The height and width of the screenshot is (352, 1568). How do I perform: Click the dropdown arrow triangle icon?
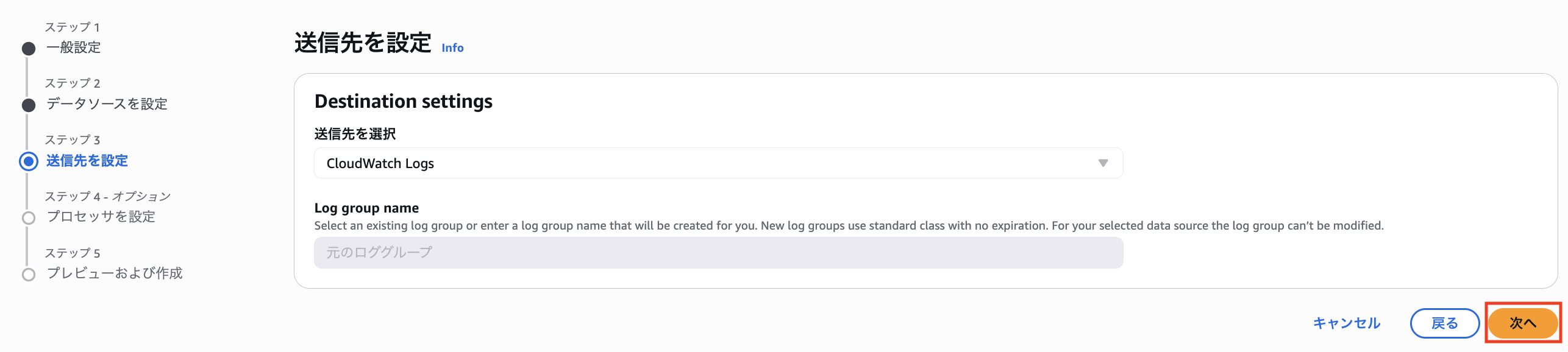click(x=1103, y=163)
